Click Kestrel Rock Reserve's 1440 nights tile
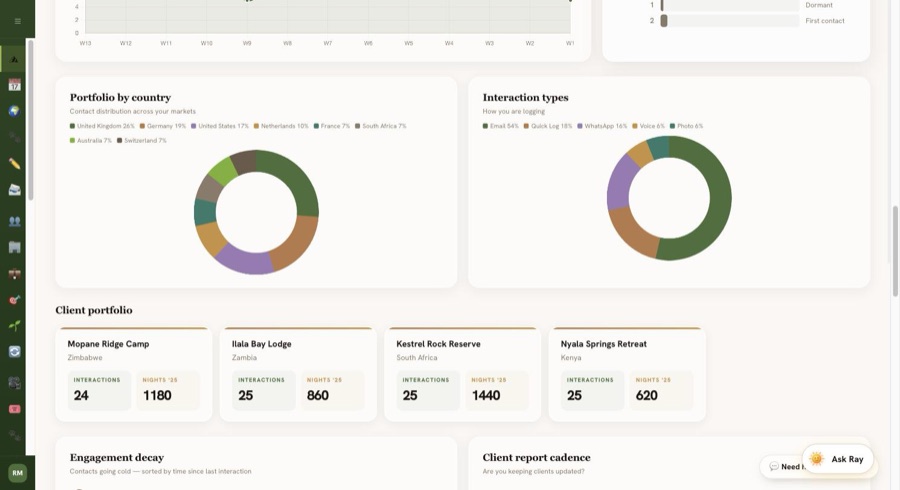The image size is (900, 490). point(497,390)
